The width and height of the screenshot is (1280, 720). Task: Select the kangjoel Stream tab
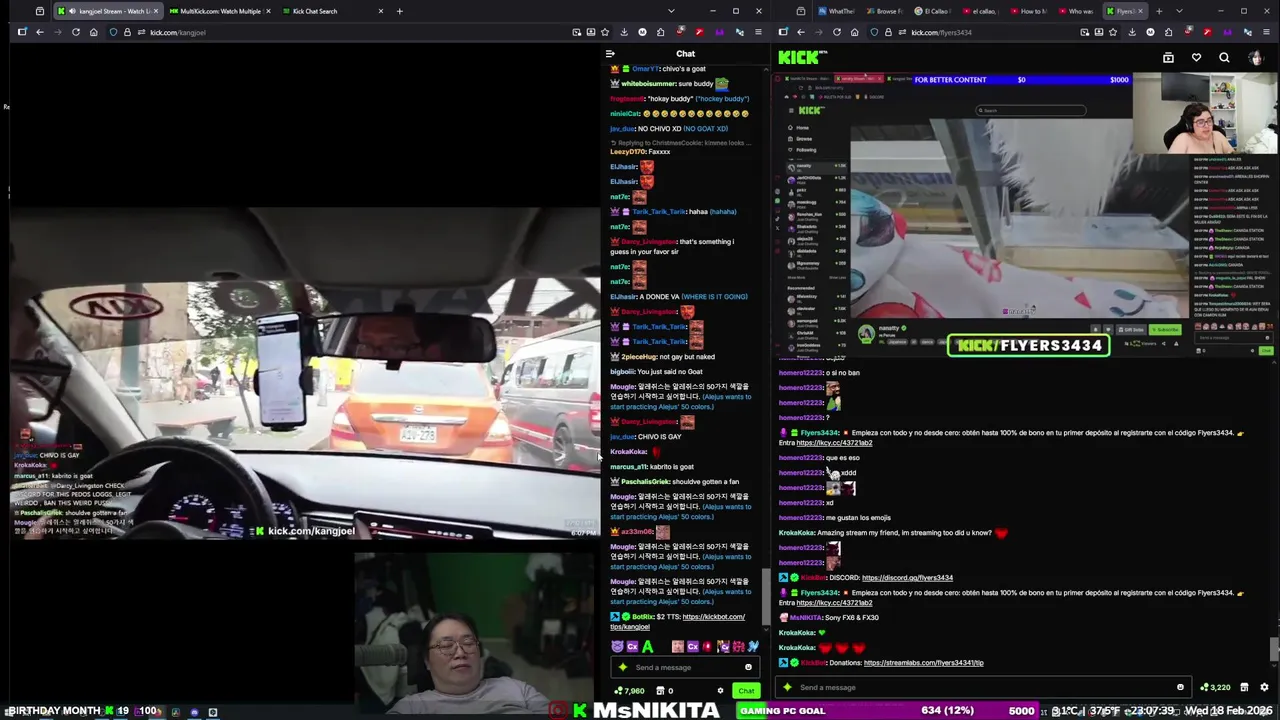tap(108, 11)
